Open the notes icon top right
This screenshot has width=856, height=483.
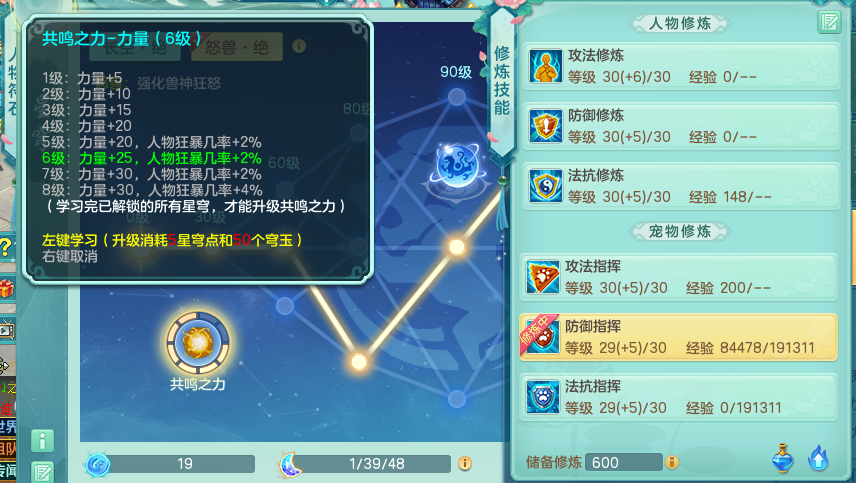[829, 22]
